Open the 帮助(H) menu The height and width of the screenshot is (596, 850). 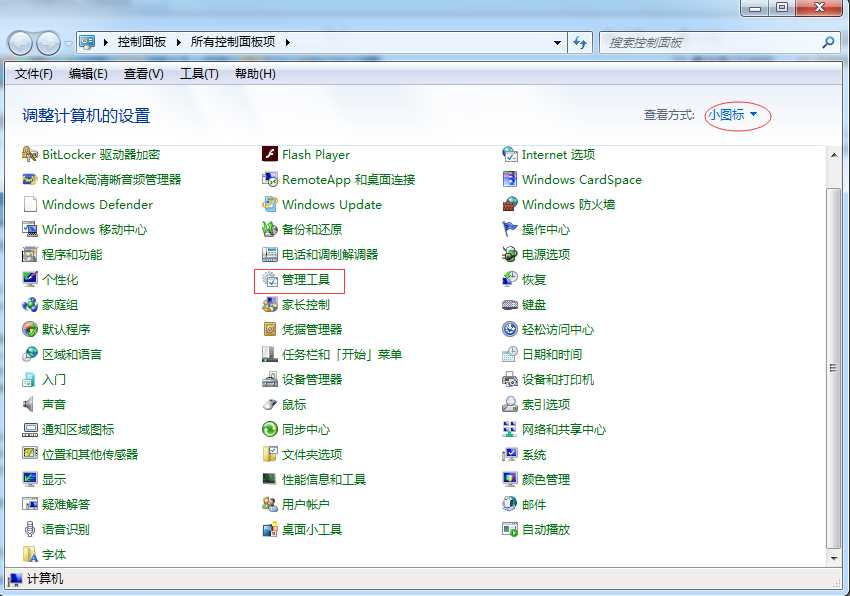255,74
